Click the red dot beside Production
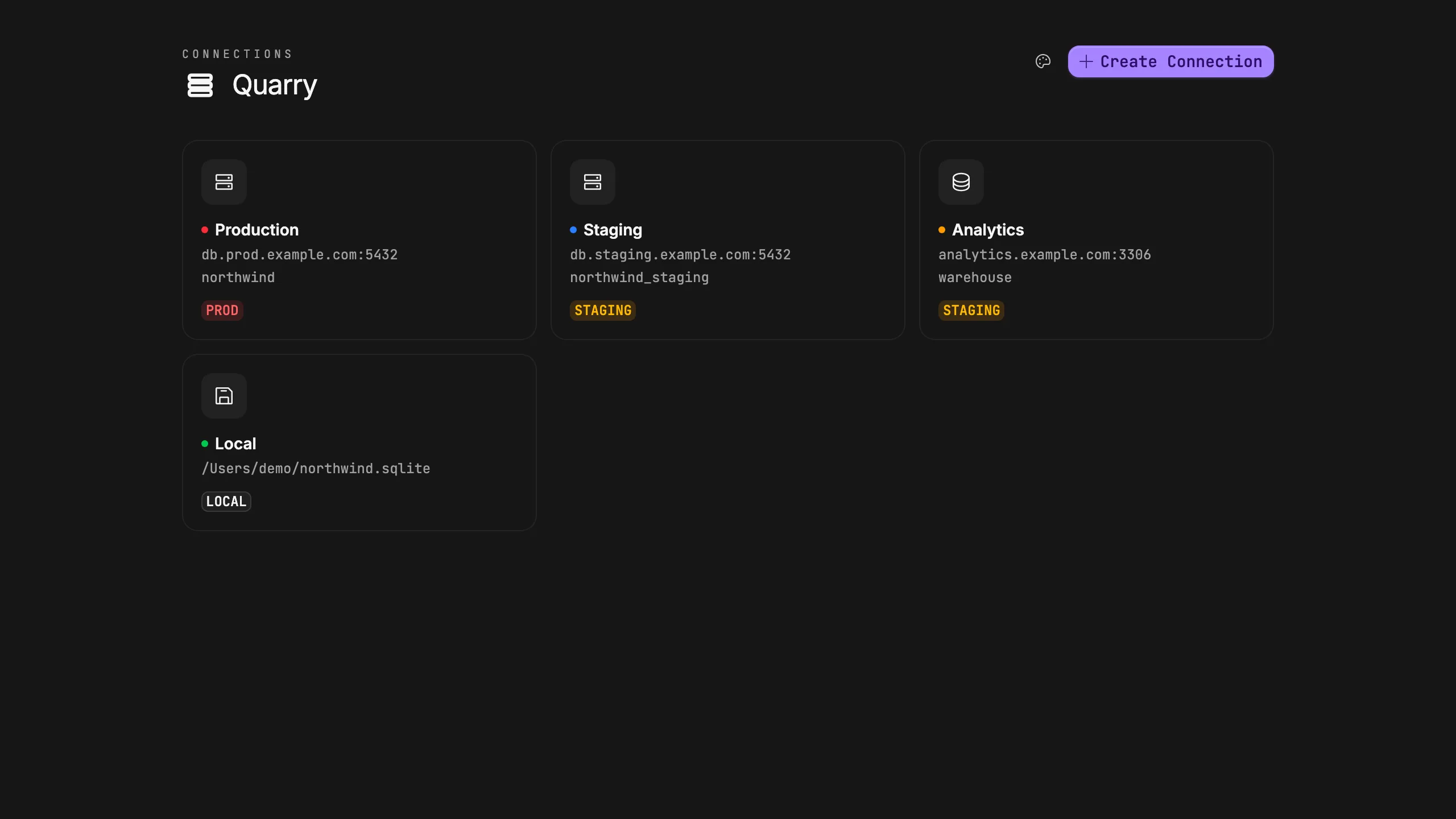Viewport: 1456px width, 819px height. [x=205, y=230]
